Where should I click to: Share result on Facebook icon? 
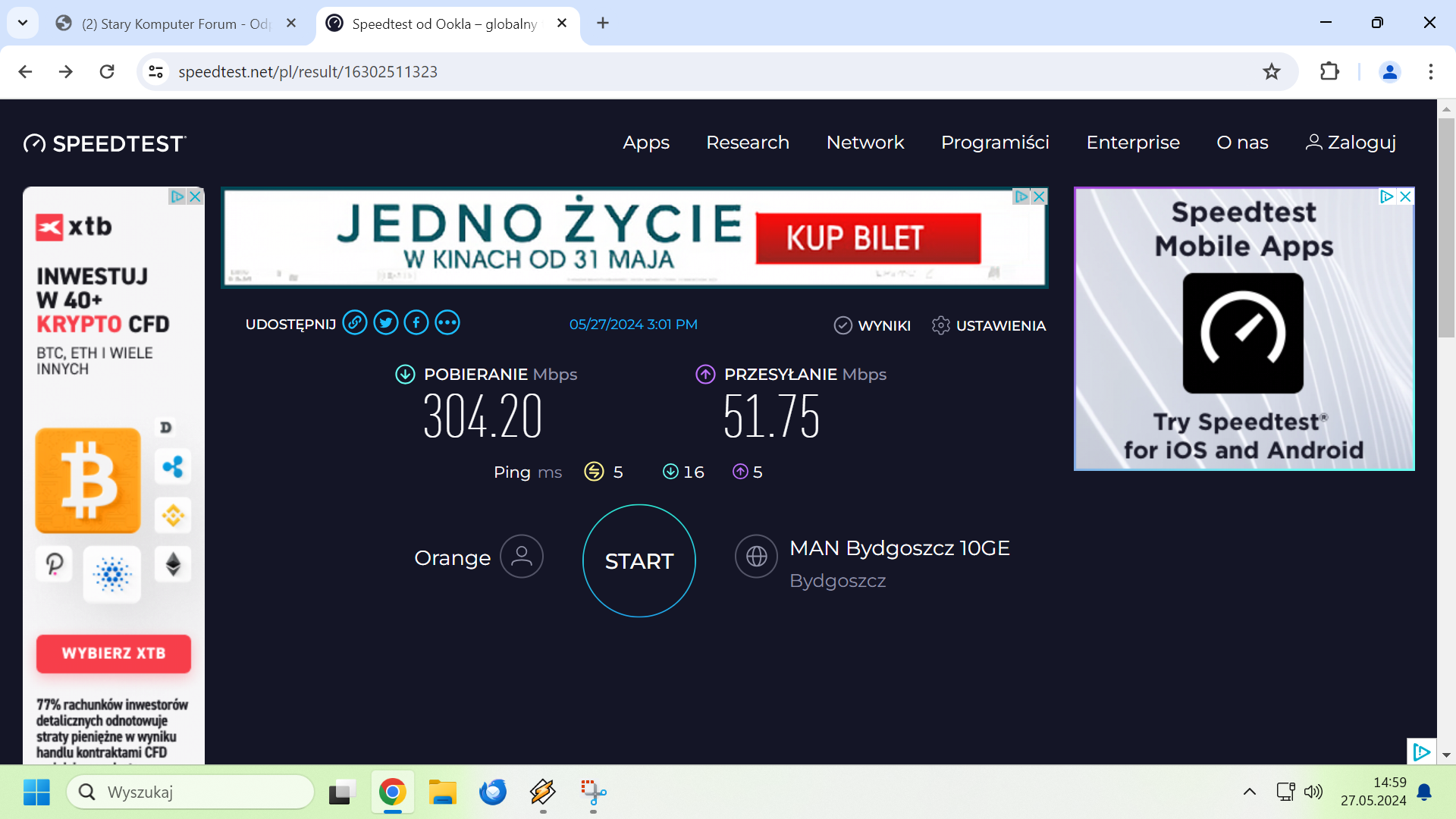coord(416,323)
